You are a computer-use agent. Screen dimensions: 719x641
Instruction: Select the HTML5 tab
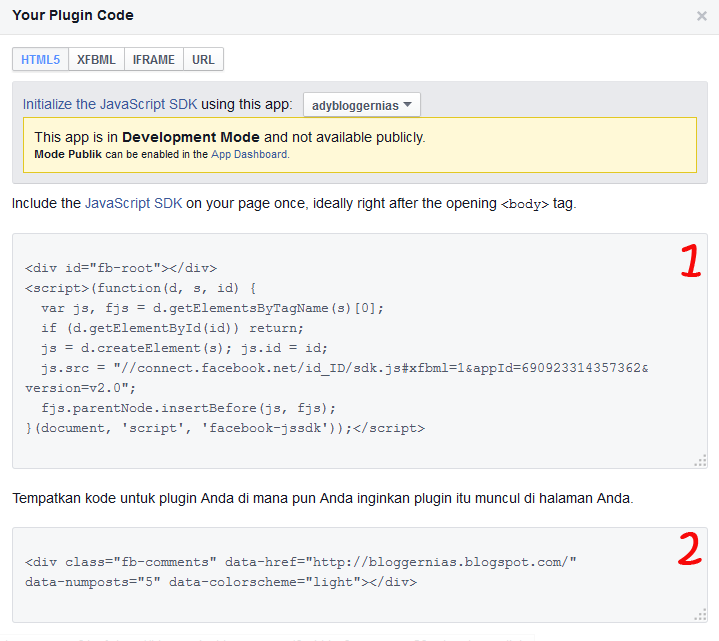(x=40, y=60)
